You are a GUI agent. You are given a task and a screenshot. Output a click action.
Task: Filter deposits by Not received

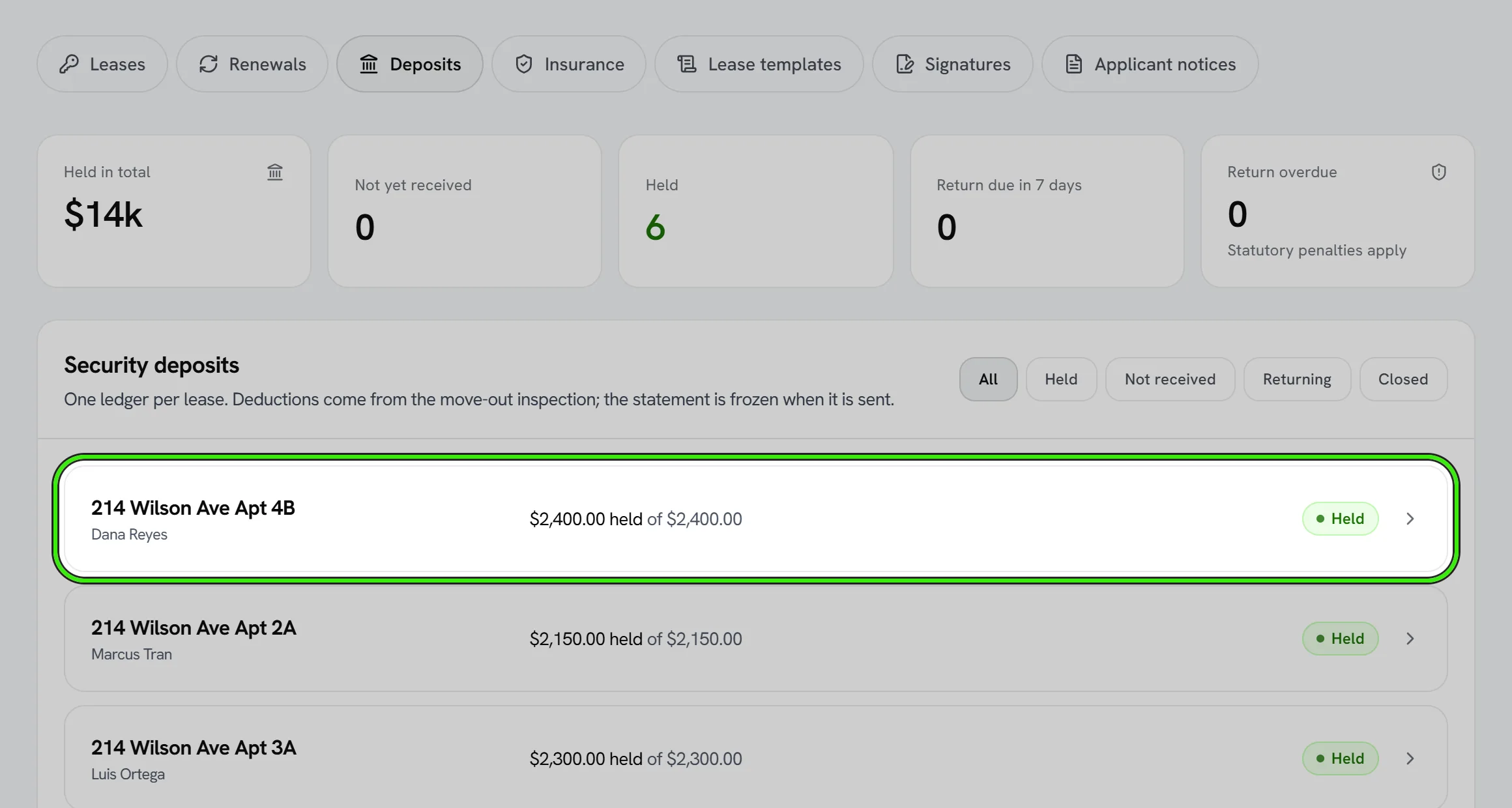click(x=1170, y=379)
